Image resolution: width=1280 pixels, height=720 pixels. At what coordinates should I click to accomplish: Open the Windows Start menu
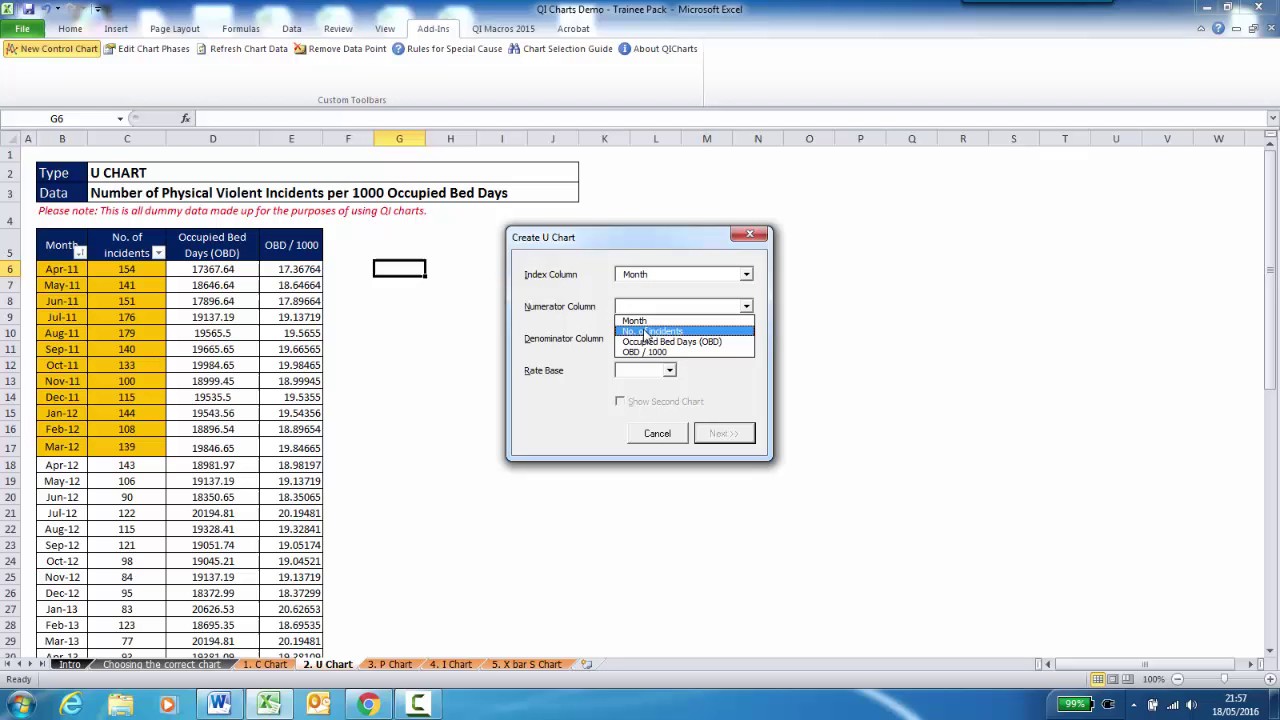[x=20, y=704]
